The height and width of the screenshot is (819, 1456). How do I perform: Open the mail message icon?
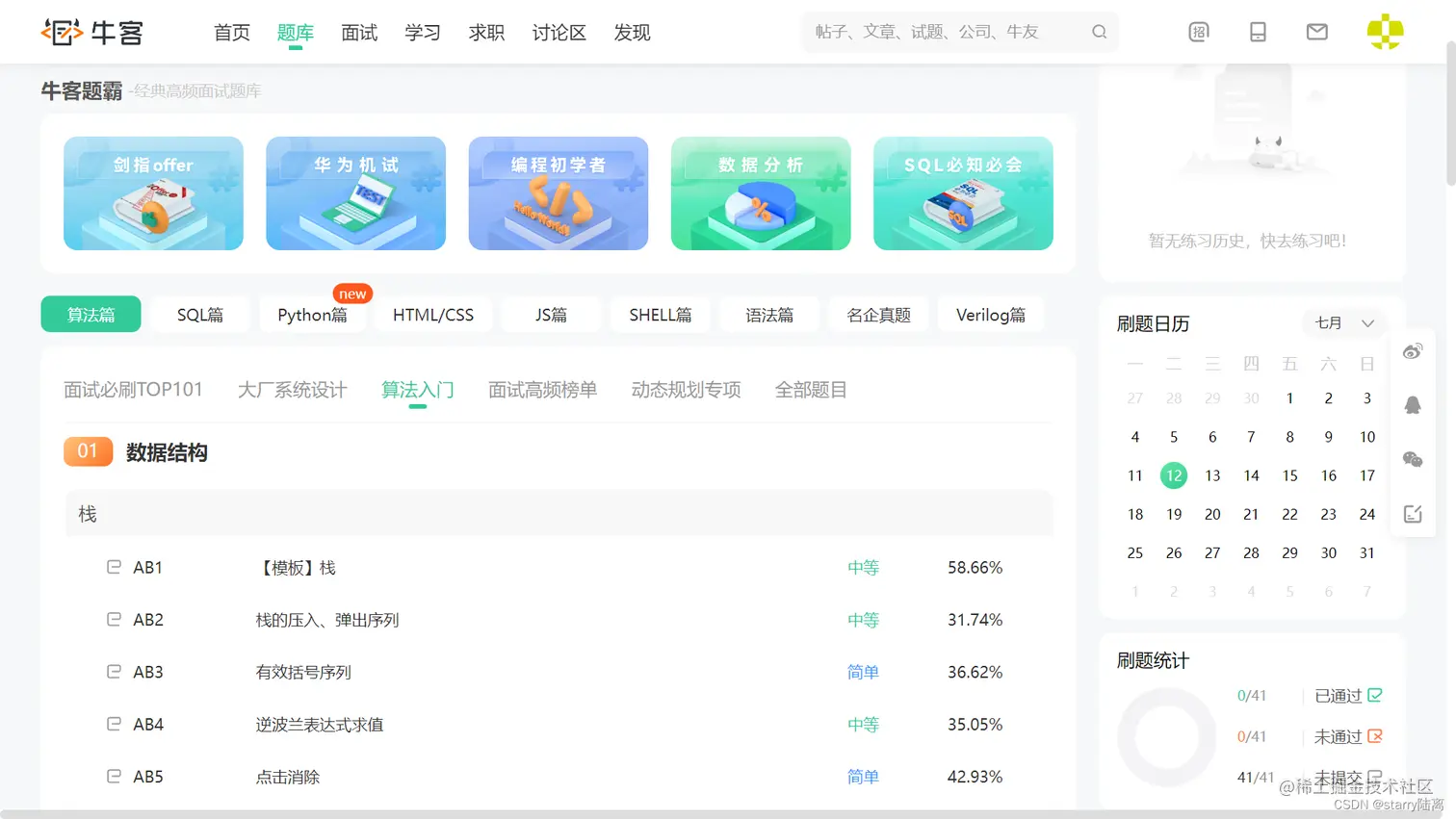click(1316, 32)
